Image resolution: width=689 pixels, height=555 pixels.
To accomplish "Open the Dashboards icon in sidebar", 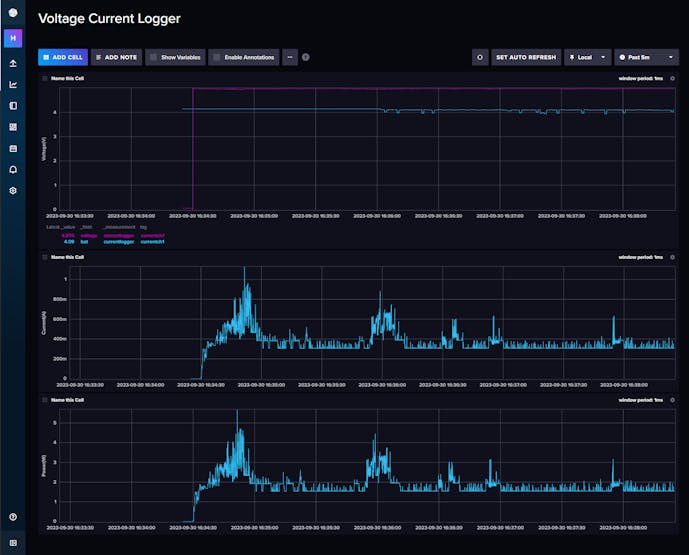I will point(13,127).
